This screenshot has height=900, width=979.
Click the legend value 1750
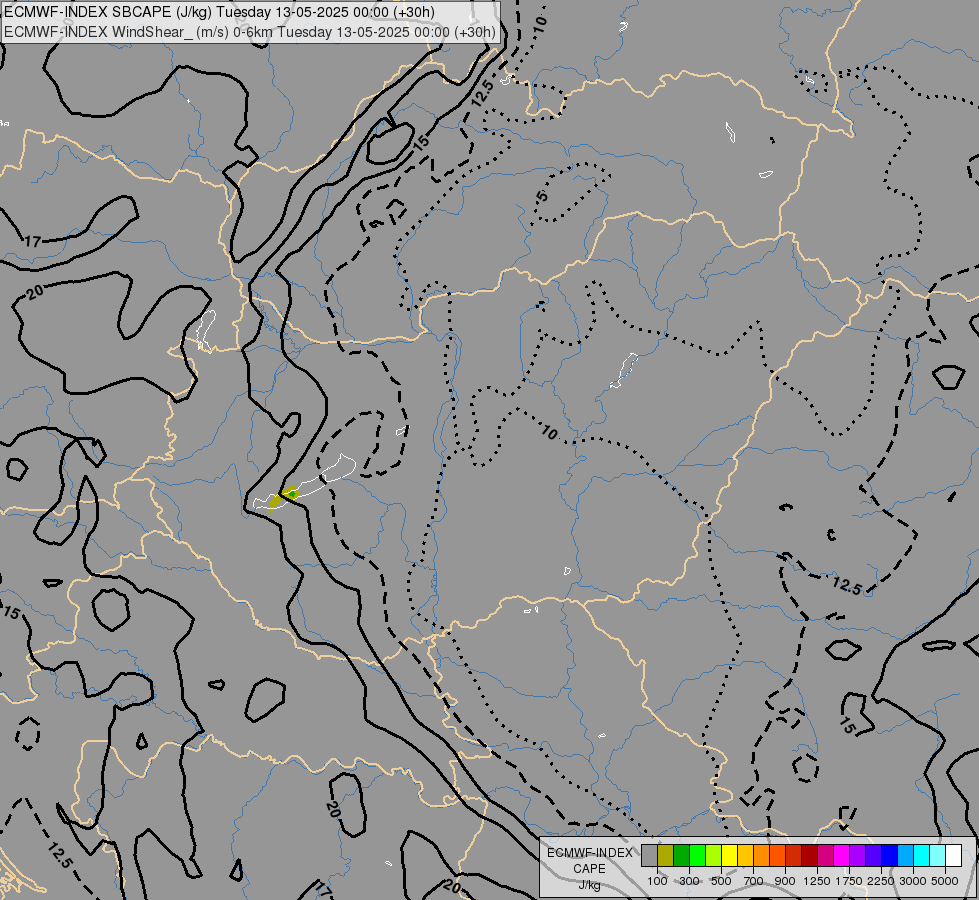(x=849, y=881)
